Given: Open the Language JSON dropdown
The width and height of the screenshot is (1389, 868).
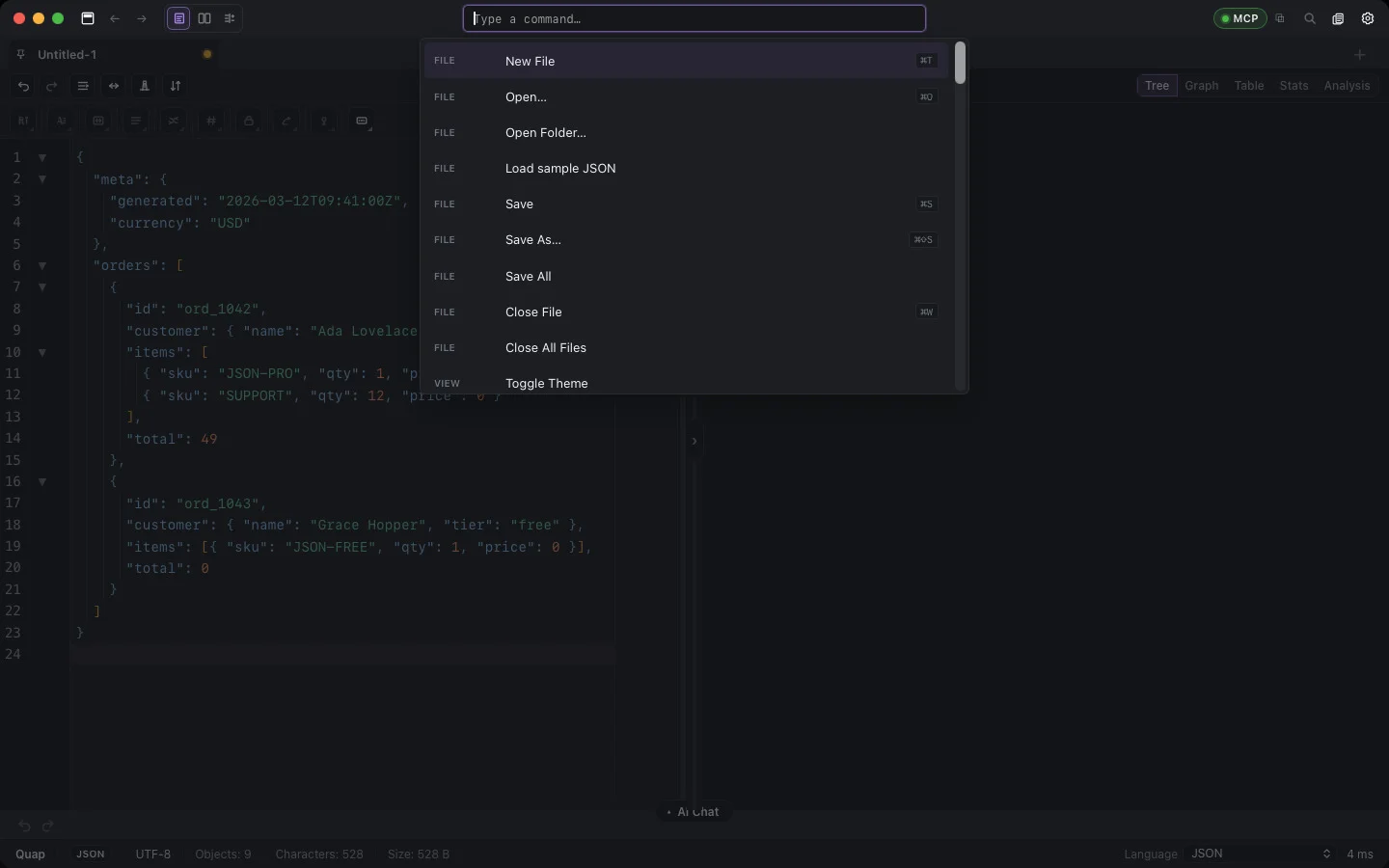Looking at the screenshot, I should coord(1261,854).
